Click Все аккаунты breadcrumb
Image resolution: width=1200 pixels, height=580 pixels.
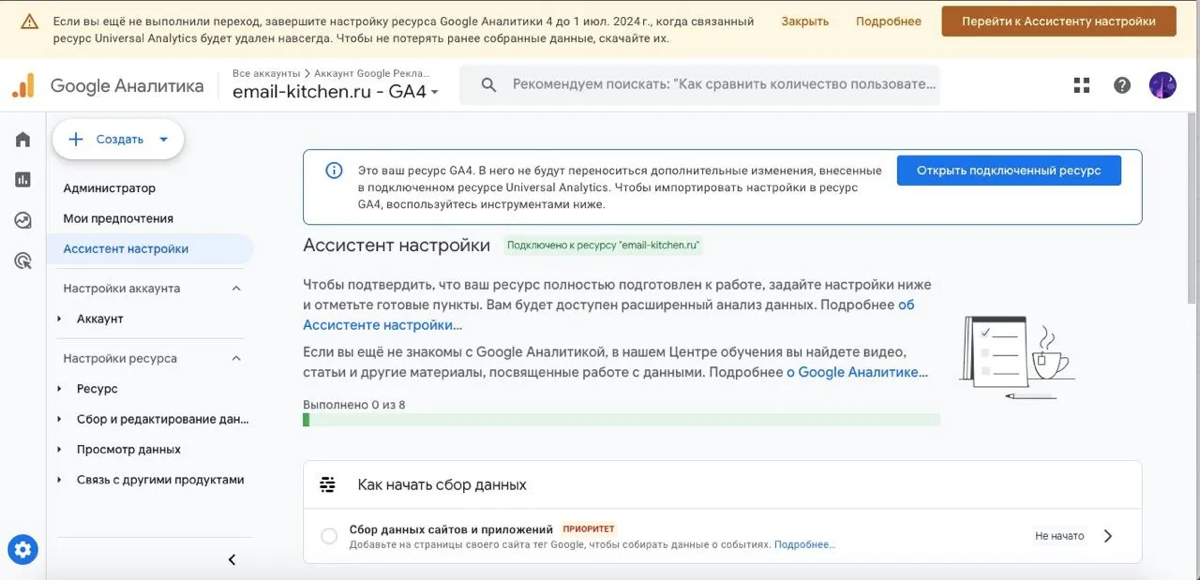[x=266, y=73]
